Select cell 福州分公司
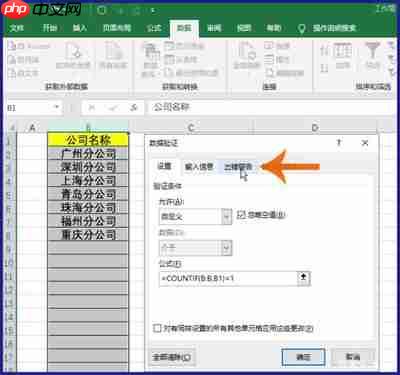 [x=88, y=221]
